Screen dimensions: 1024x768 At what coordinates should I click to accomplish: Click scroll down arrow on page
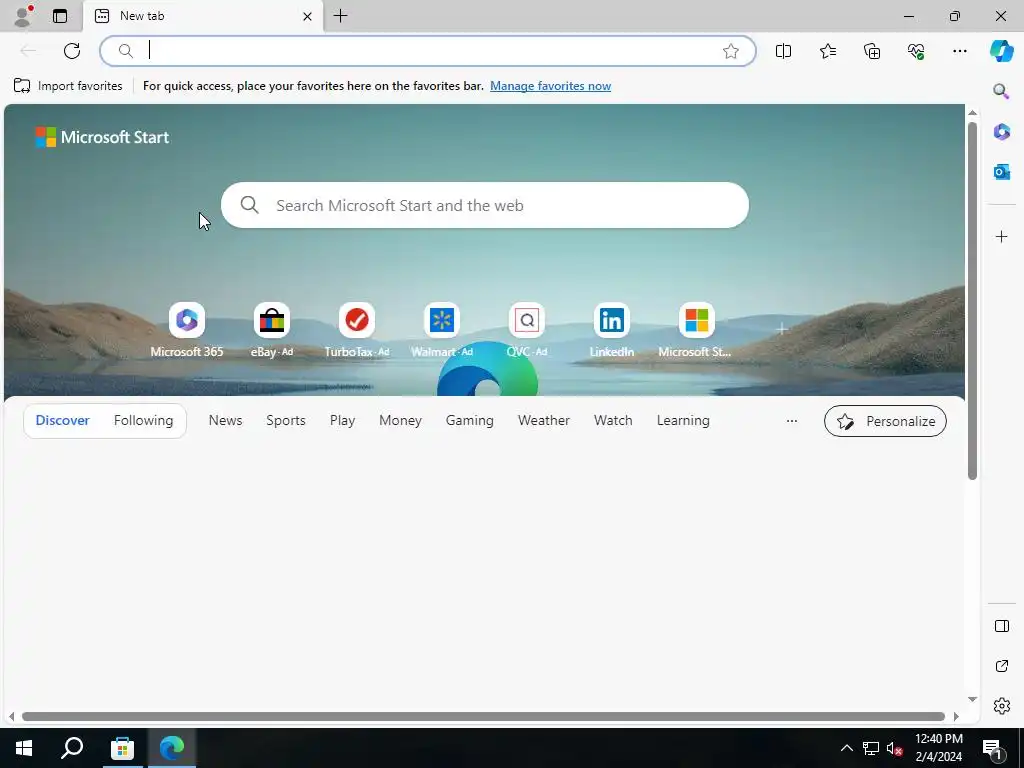(x=972, y=699)
